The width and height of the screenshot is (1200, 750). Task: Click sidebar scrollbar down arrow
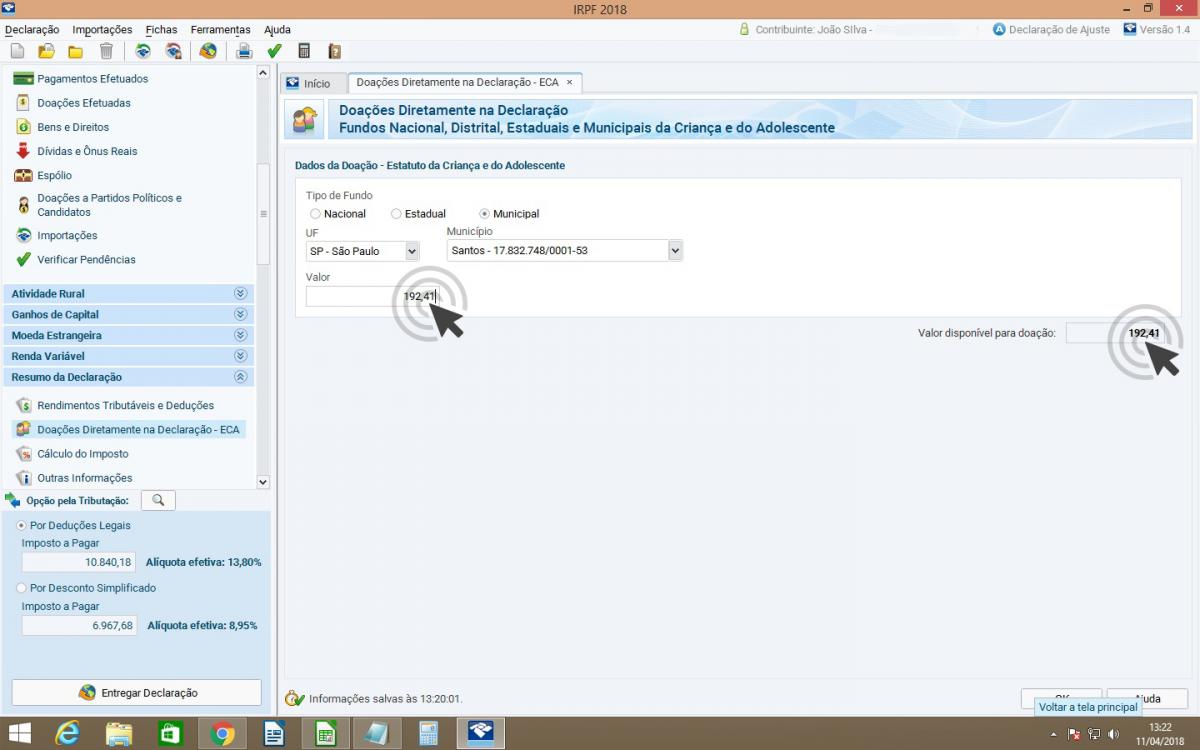point(263,482)
